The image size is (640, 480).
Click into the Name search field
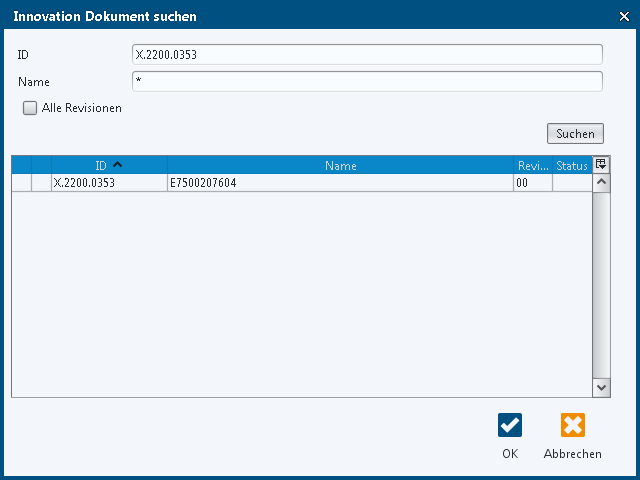click(x=367, y=81)
